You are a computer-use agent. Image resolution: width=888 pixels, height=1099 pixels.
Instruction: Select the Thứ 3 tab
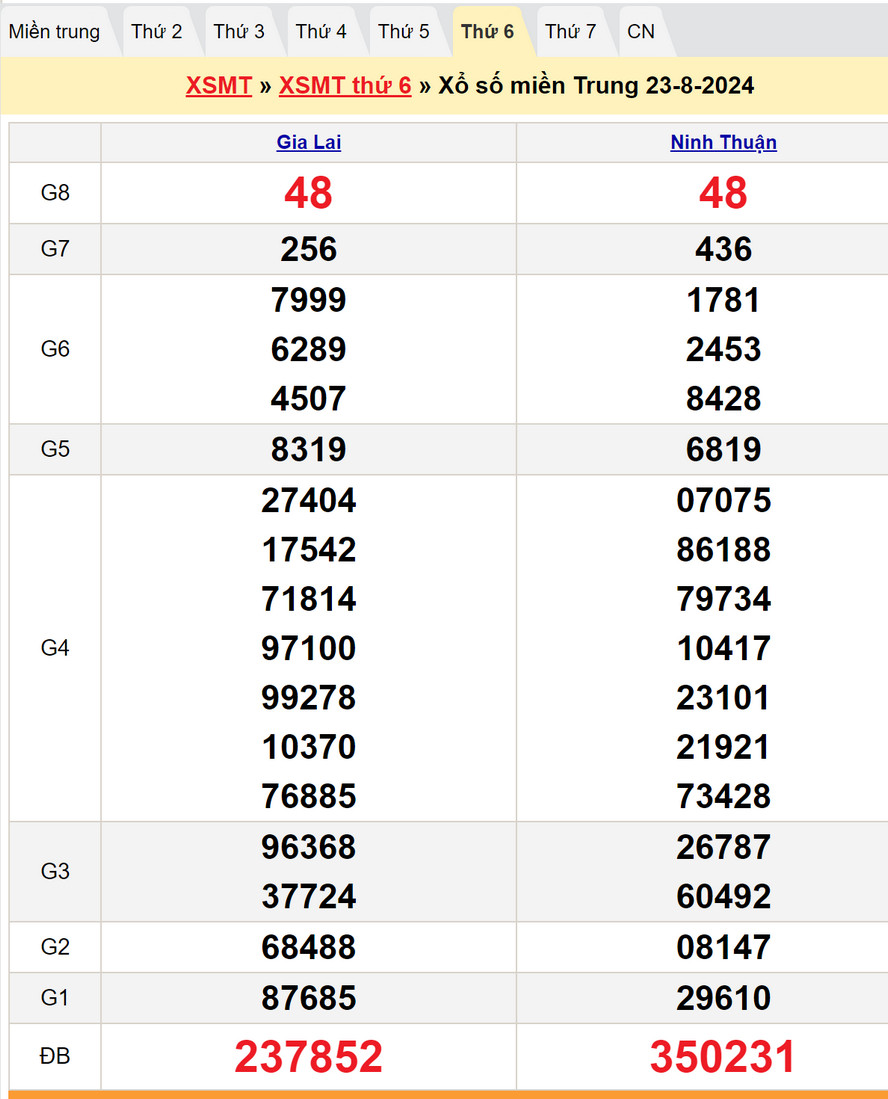[239, 32]
